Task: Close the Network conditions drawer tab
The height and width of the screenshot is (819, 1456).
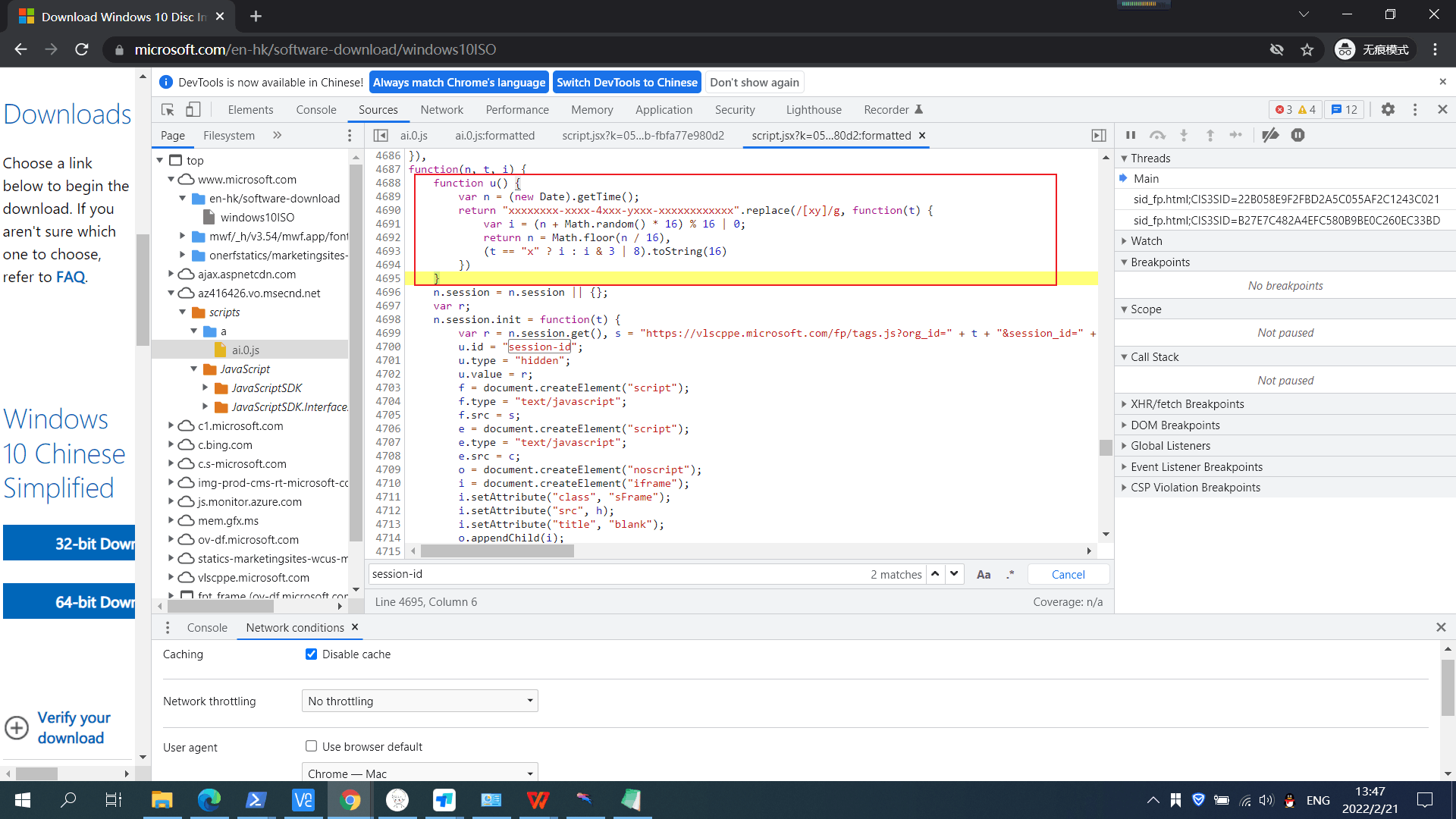Action: point(354,628)
